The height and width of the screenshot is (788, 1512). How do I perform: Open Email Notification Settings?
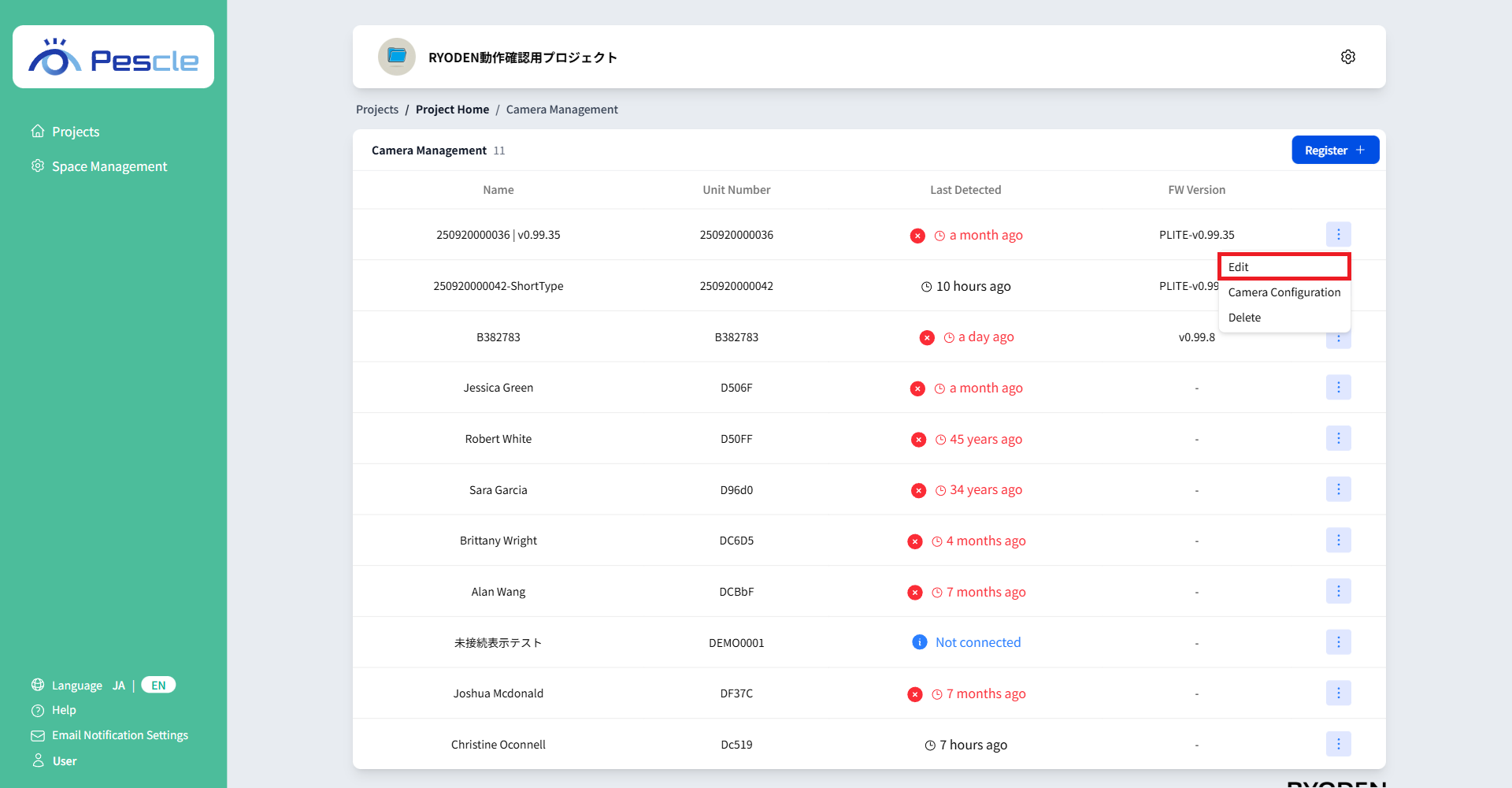pyautogui.click(x=120, y=735)
